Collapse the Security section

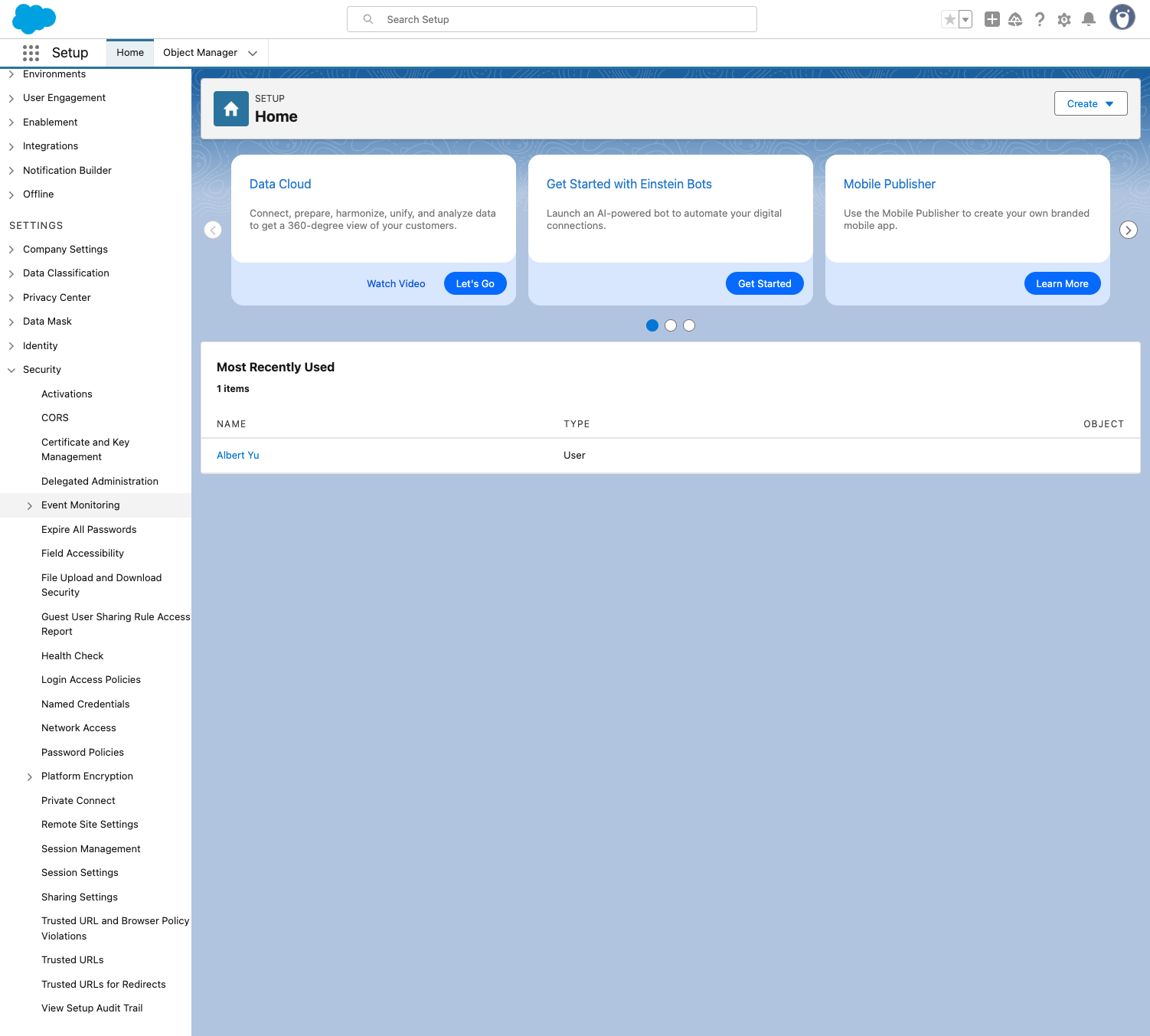[11, 370]
